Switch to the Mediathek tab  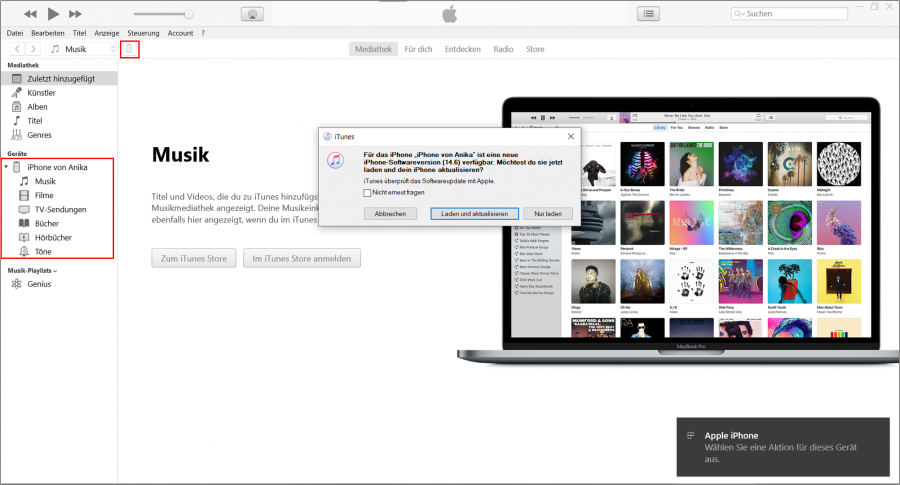(373, 49)
